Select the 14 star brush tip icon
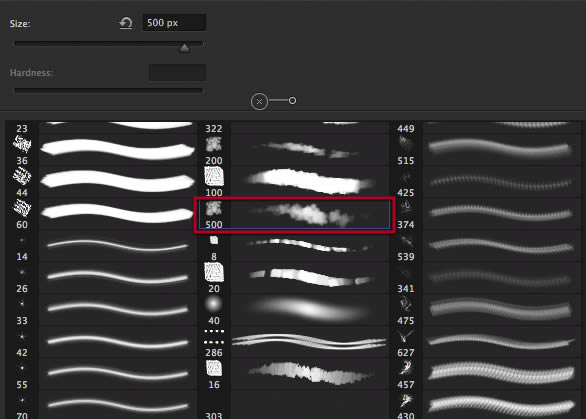Screen dimensions: 586x419 pyautogui.click(x=22, y=240)
